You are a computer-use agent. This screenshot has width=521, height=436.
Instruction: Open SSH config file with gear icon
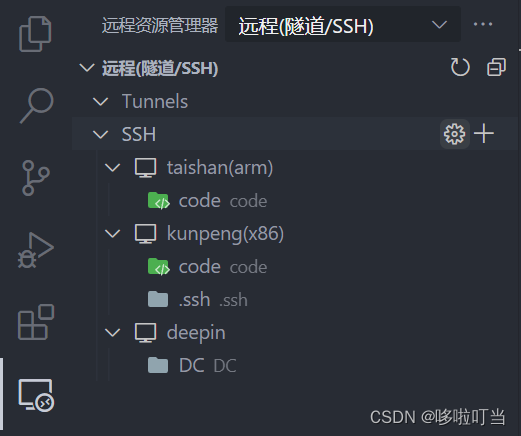point(454,134)
